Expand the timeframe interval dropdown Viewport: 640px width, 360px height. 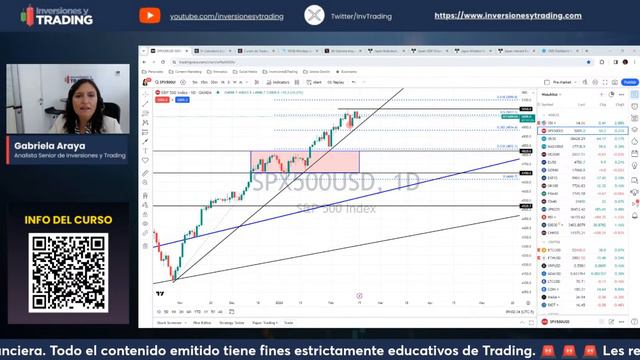(x=247, y=82)
